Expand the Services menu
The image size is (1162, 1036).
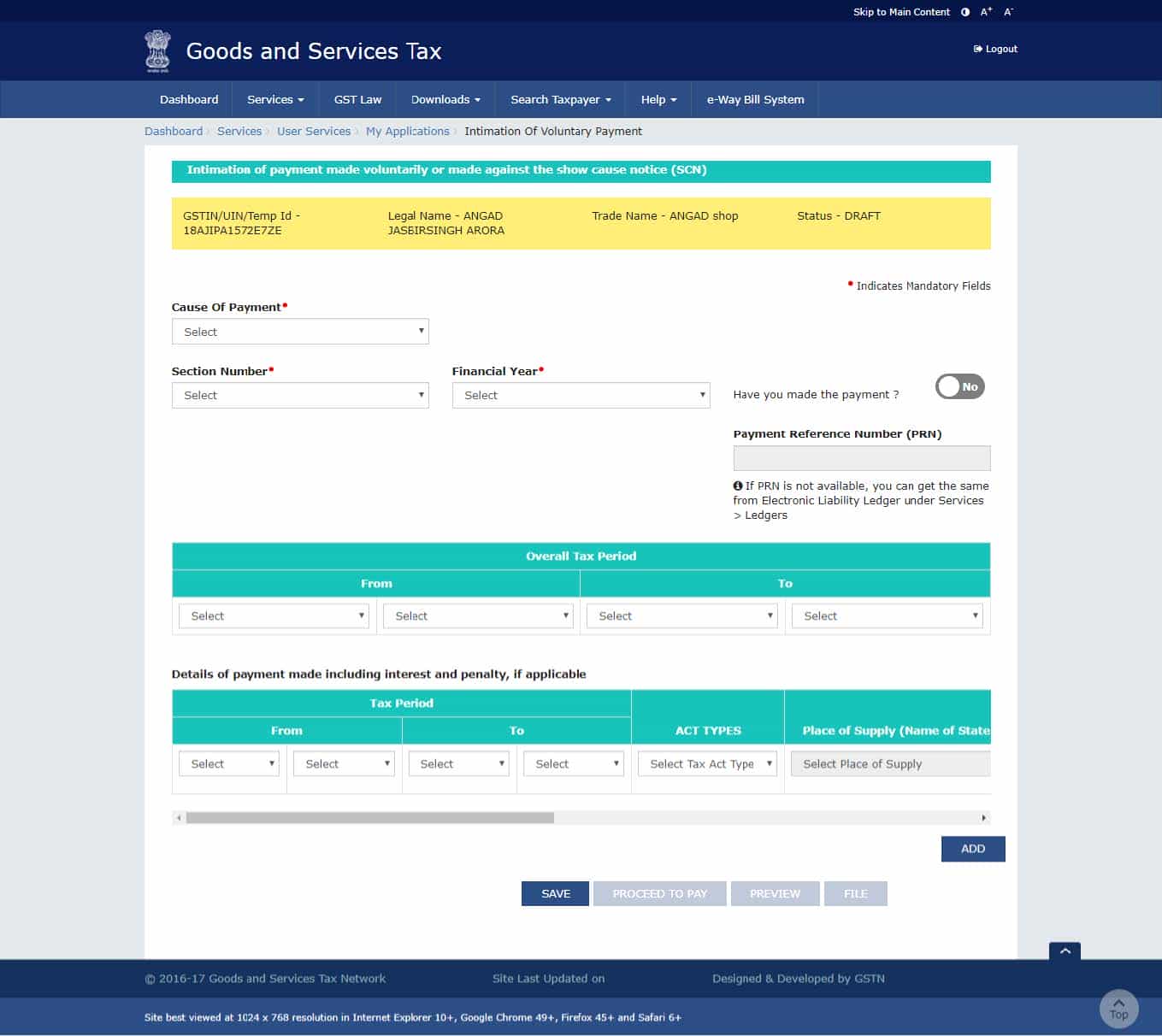coord(275,99)
